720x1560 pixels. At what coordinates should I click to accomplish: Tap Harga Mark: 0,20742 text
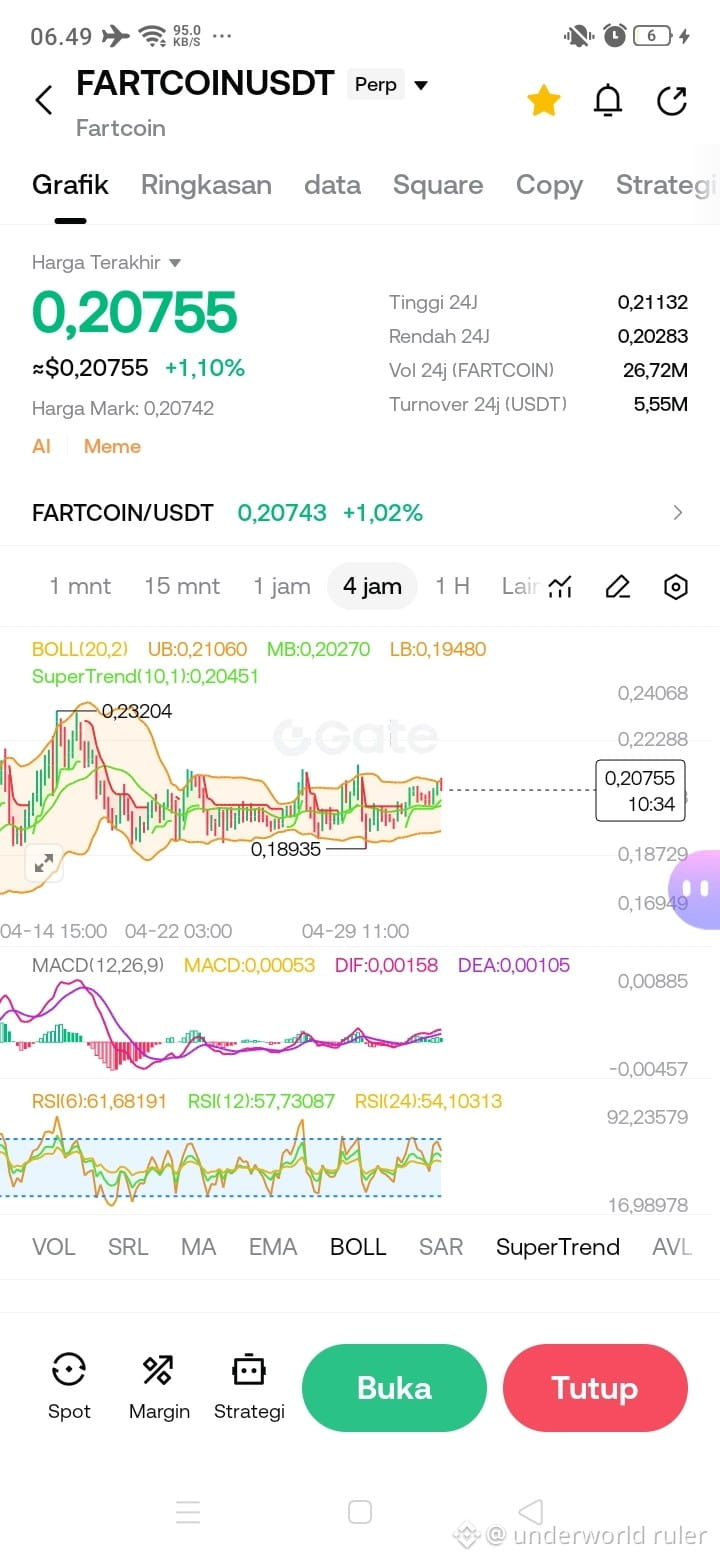click(123, 408)
